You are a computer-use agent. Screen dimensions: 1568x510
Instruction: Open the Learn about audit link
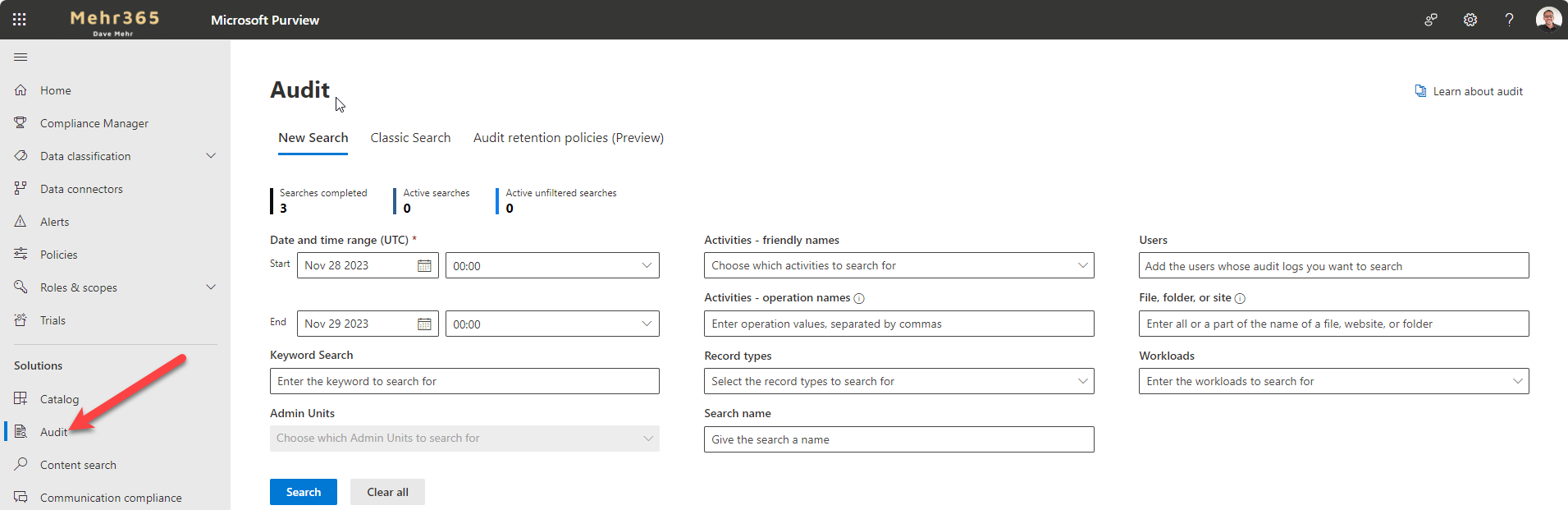[x=1477, y=91]
